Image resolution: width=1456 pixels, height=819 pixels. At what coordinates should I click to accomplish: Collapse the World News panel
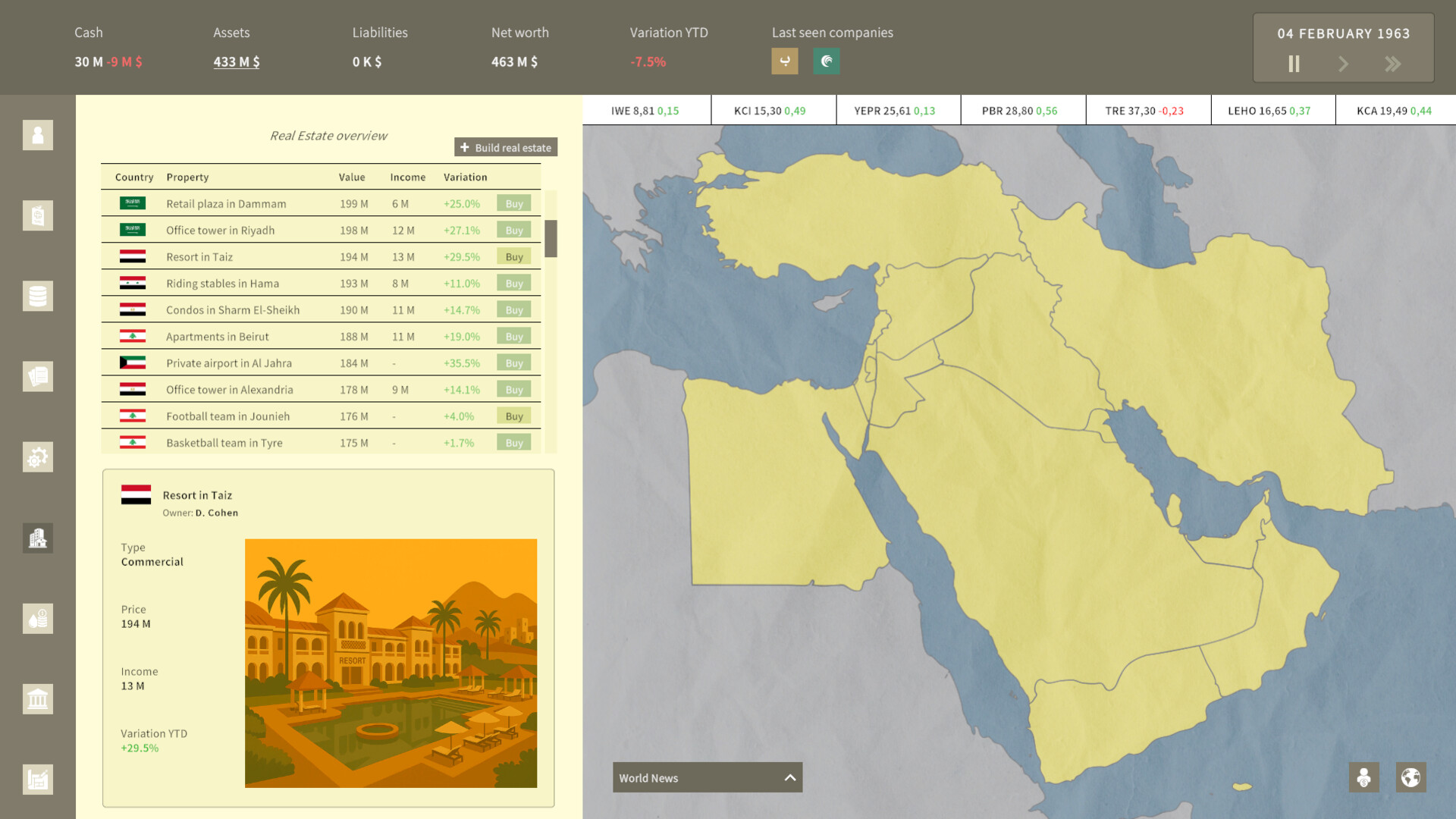(x=789, y=777)
